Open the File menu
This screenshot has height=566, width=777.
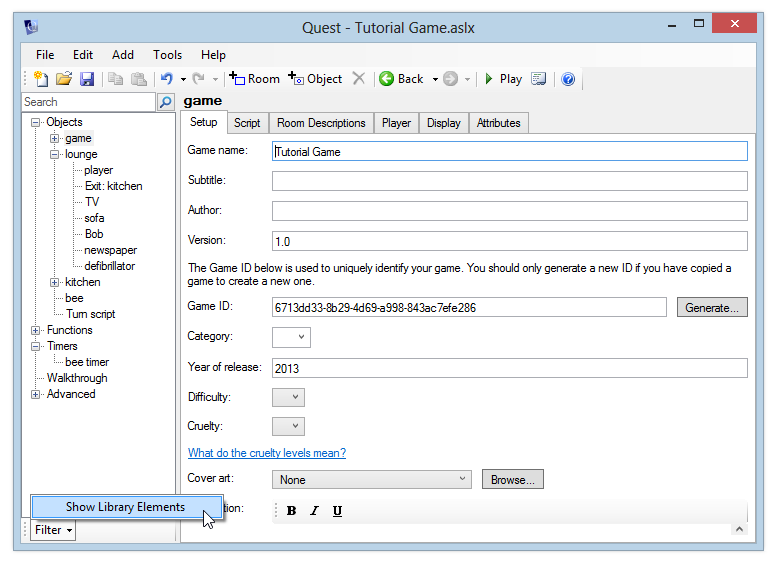coord(45,55)
